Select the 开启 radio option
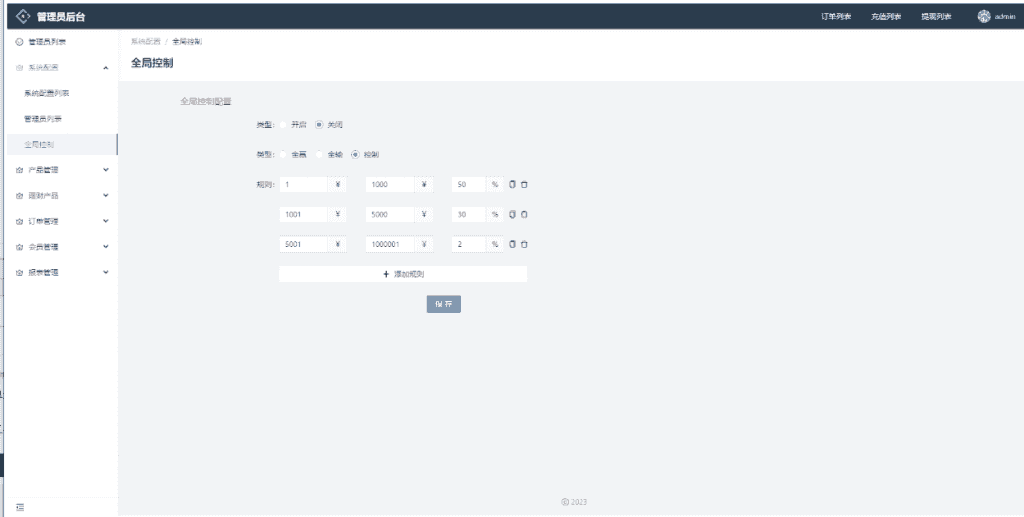The image size is (1024, 517). tap(283, 125)
